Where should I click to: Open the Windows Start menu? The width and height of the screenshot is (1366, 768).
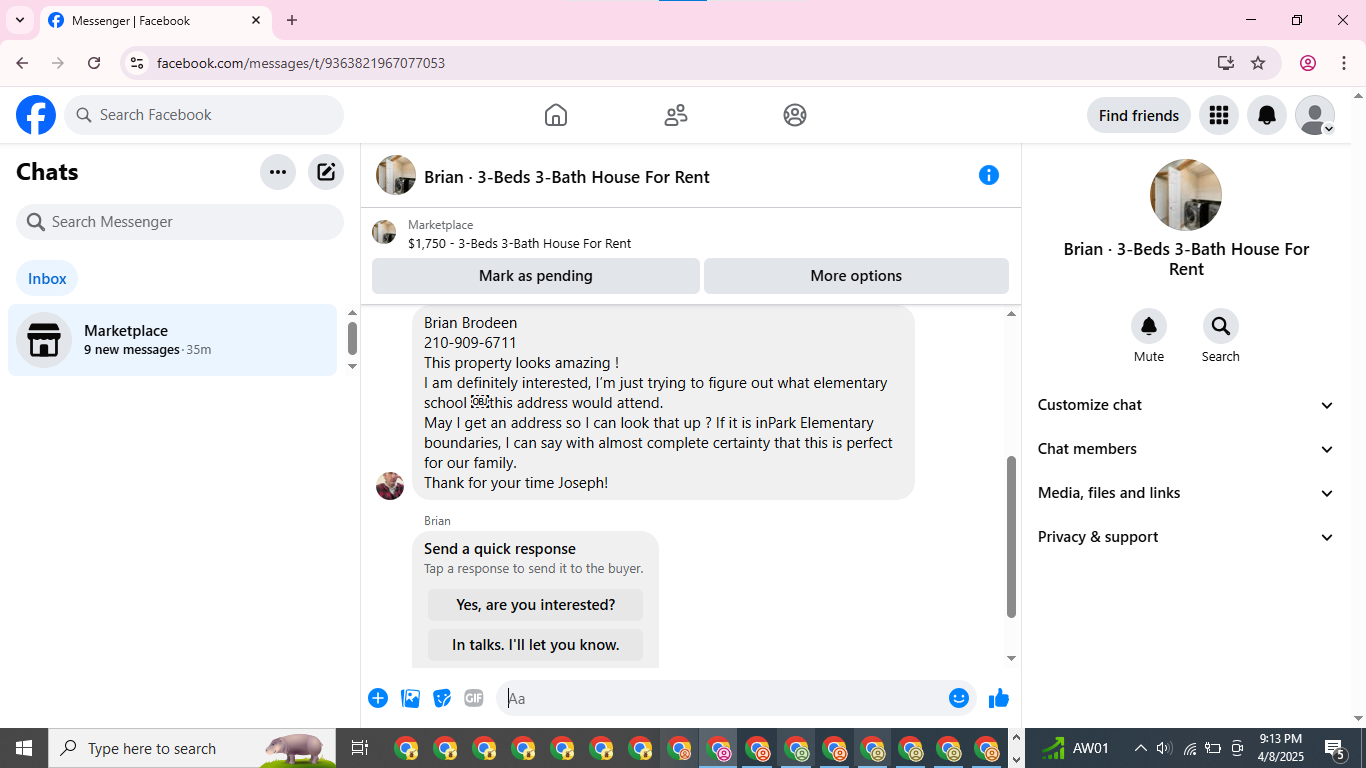click(24, 748)
